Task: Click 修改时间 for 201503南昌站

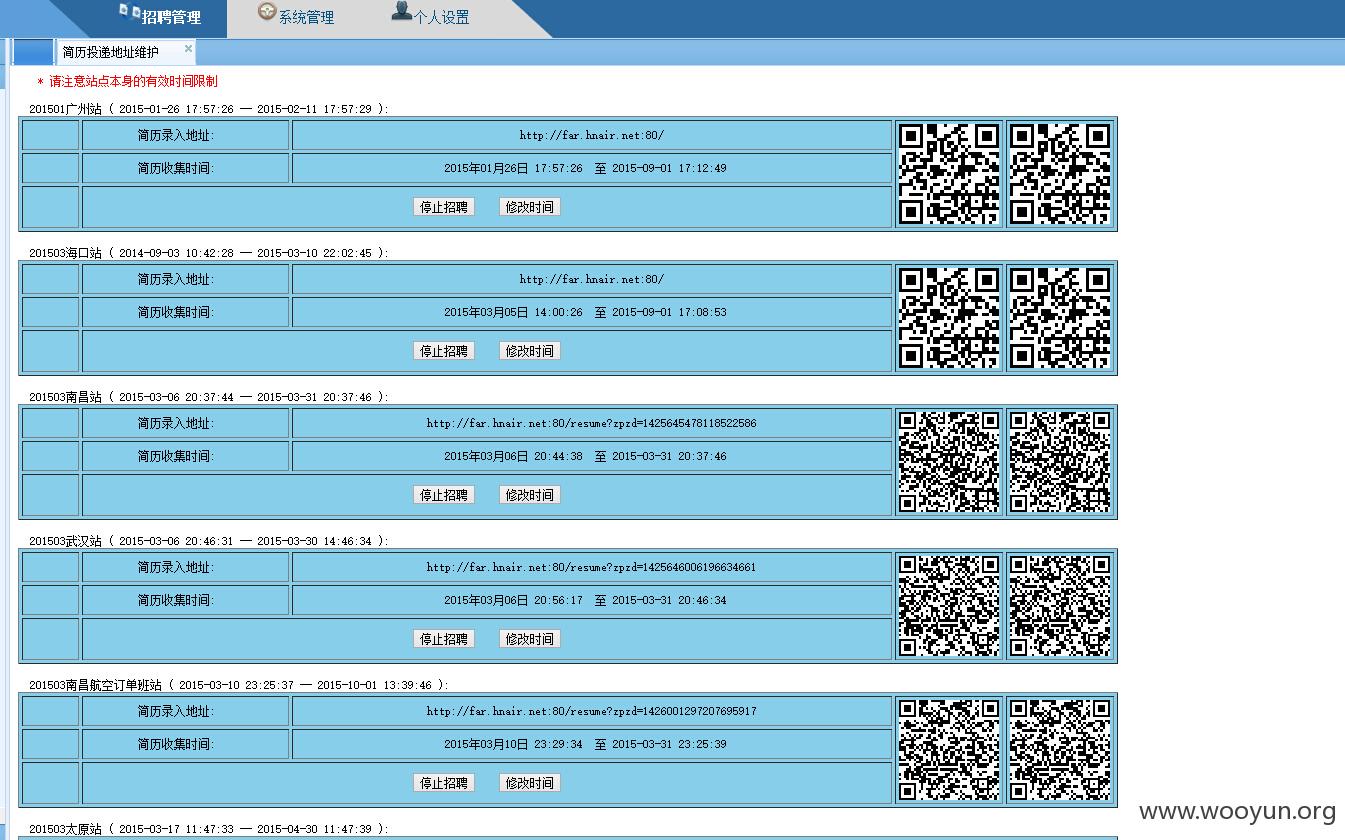Action: tap(530, 495)
